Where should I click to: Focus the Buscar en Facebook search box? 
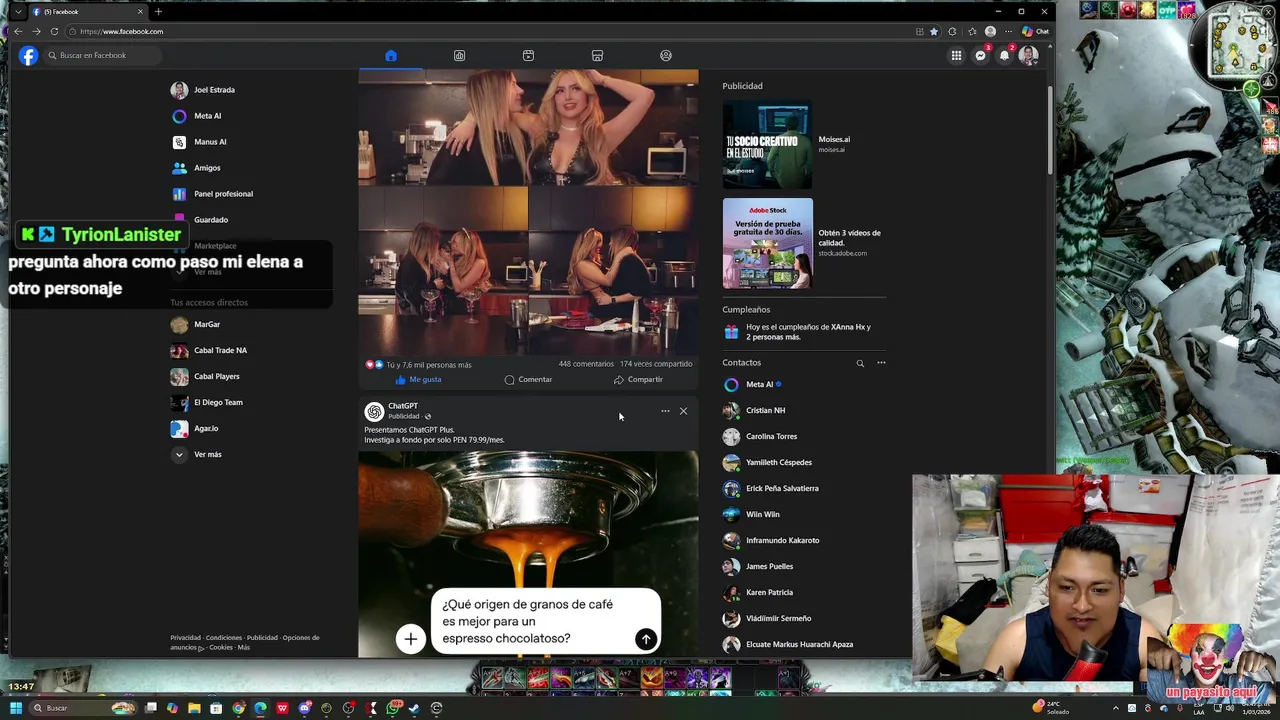tap(102, 56)
